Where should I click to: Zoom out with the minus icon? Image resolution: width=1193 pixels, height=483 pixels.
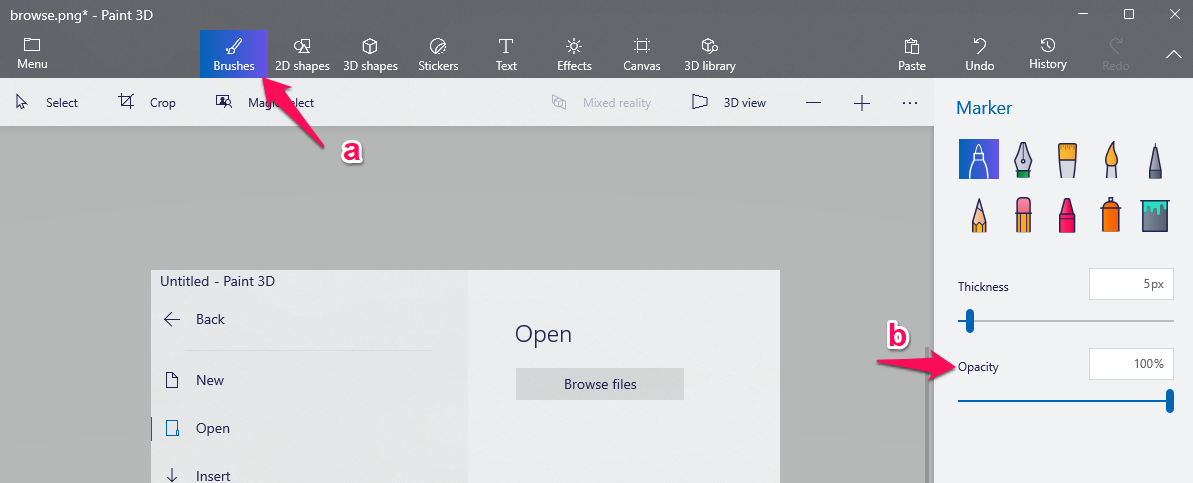(x=813, y=103)
